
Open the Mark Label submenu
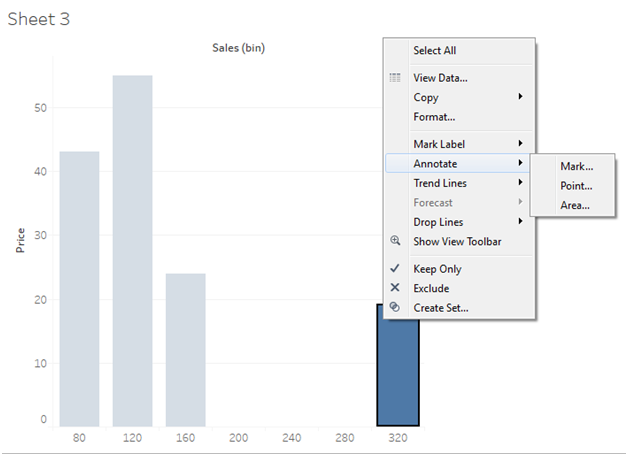[459, 144]
